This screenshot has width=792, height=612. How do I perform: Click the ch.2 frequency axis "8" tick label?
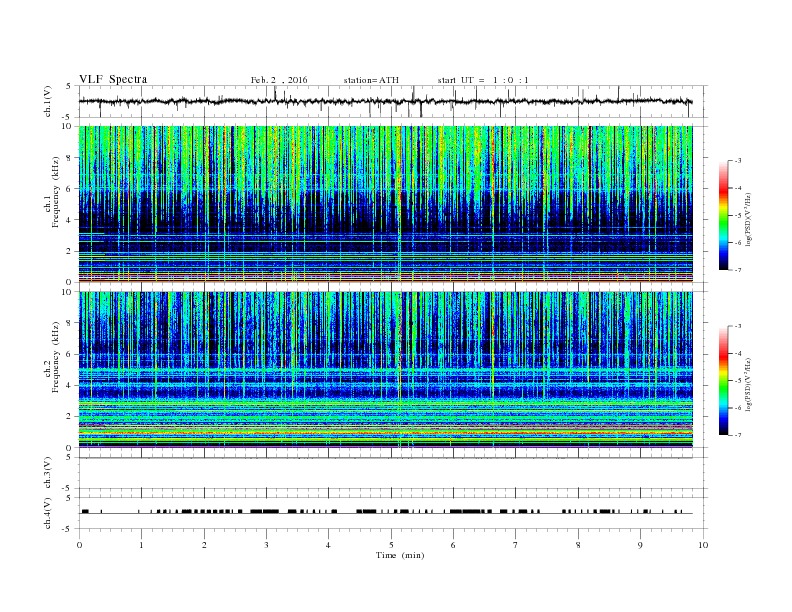click(x=69, y=323)
